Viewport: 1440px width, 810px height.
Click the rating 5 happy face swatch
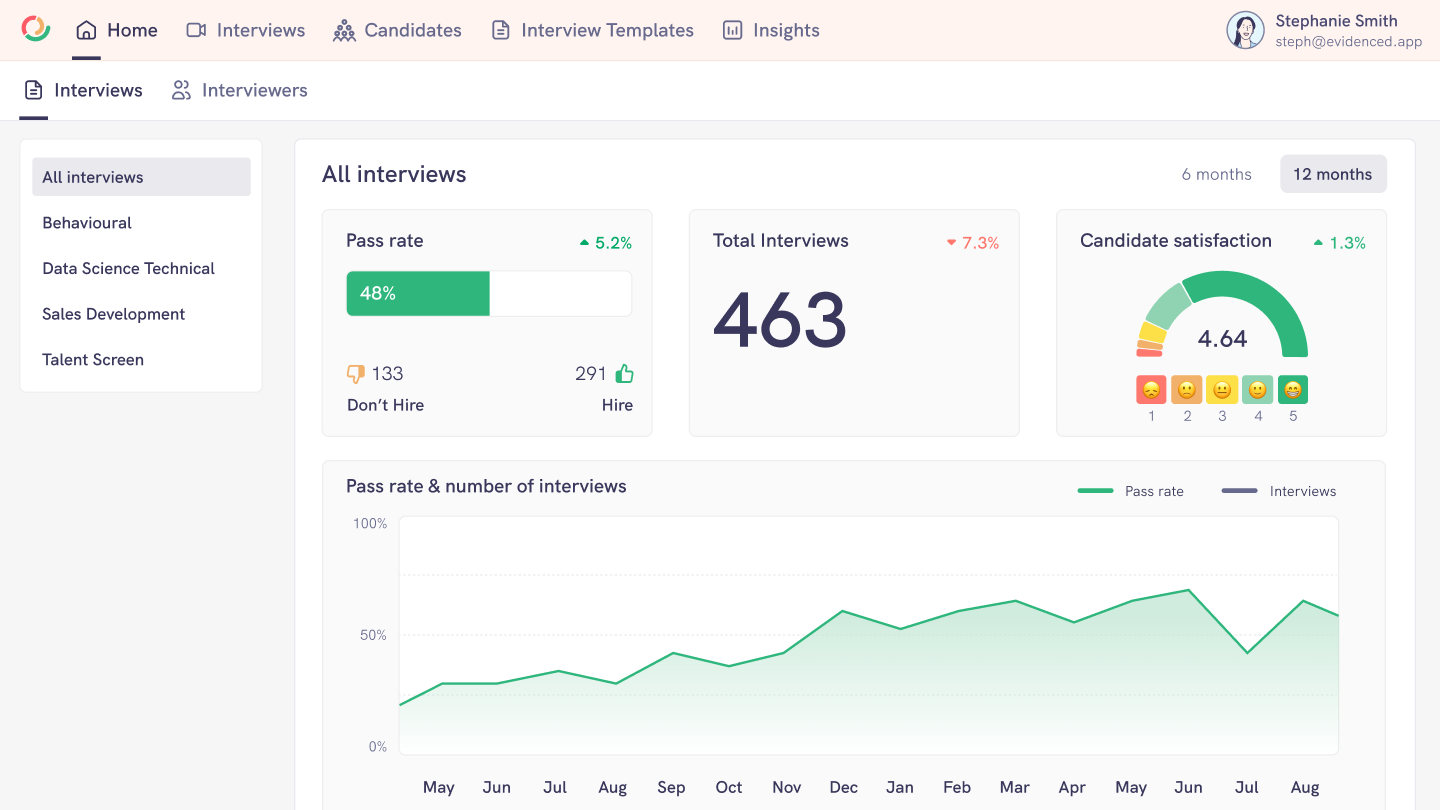click(x=1293, y=390)
